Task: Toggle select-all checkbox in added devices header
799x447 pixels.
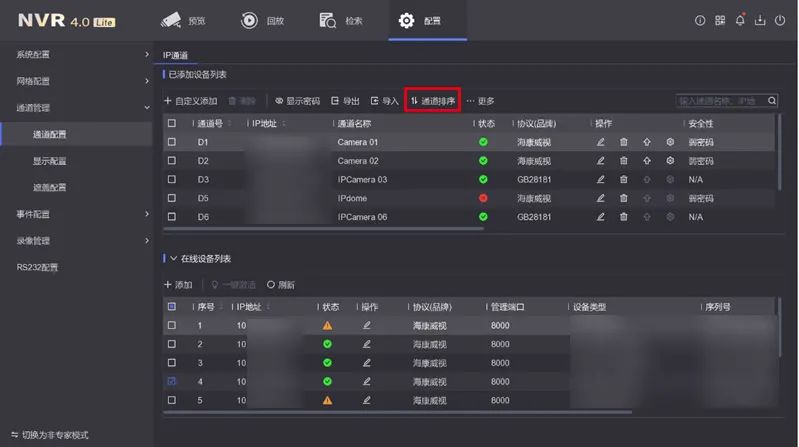Action: pyautogui.click(x=172, y=124)
